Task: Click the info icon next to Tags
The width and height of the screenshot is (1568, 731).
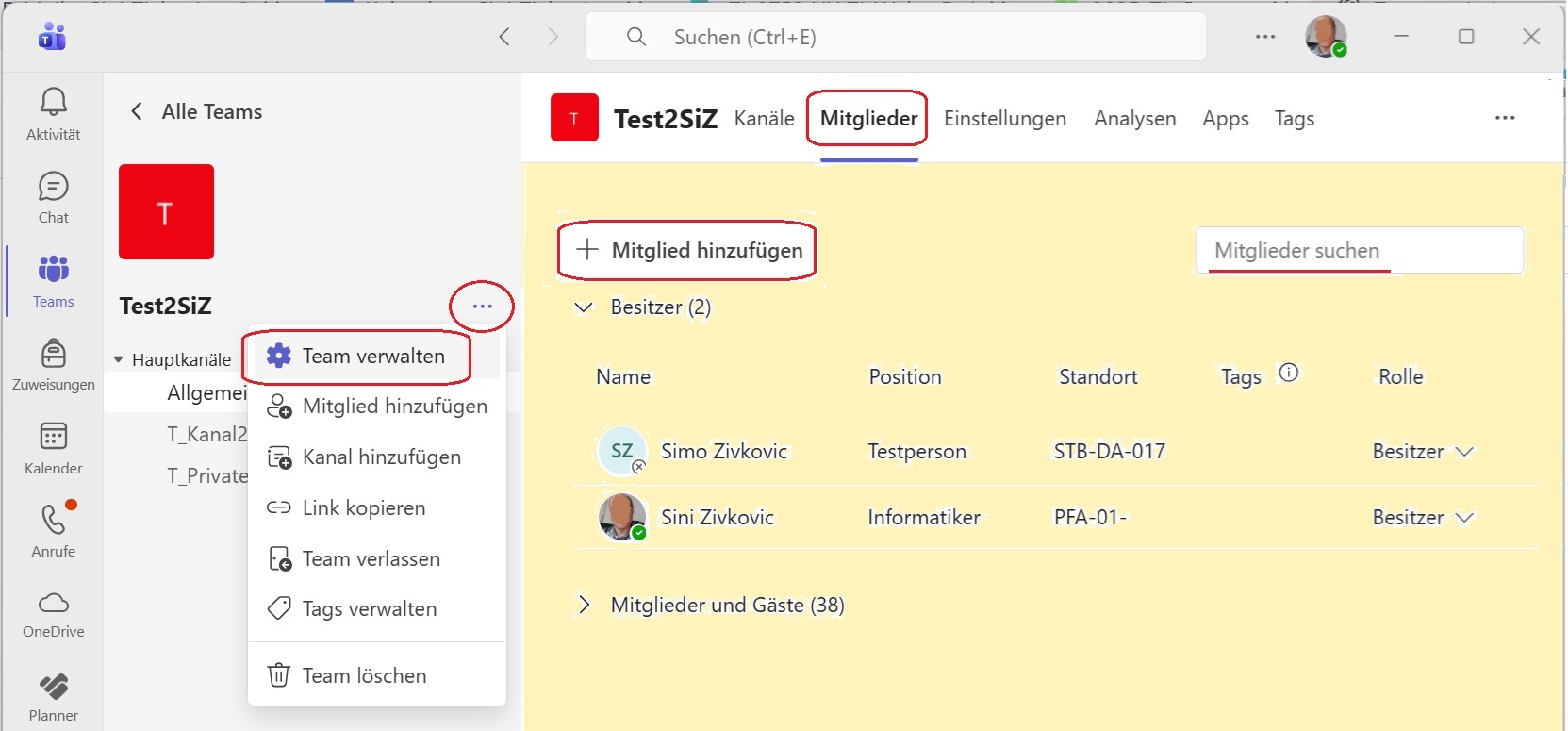Action: tap(1288, 374)
